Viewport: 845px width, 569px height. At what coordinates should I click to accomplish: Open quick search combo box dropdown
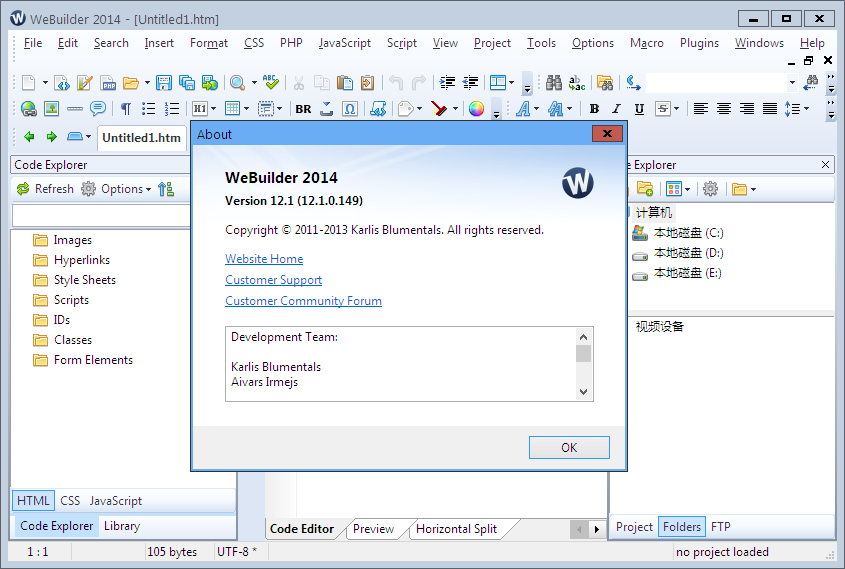[x=792, y=83]
